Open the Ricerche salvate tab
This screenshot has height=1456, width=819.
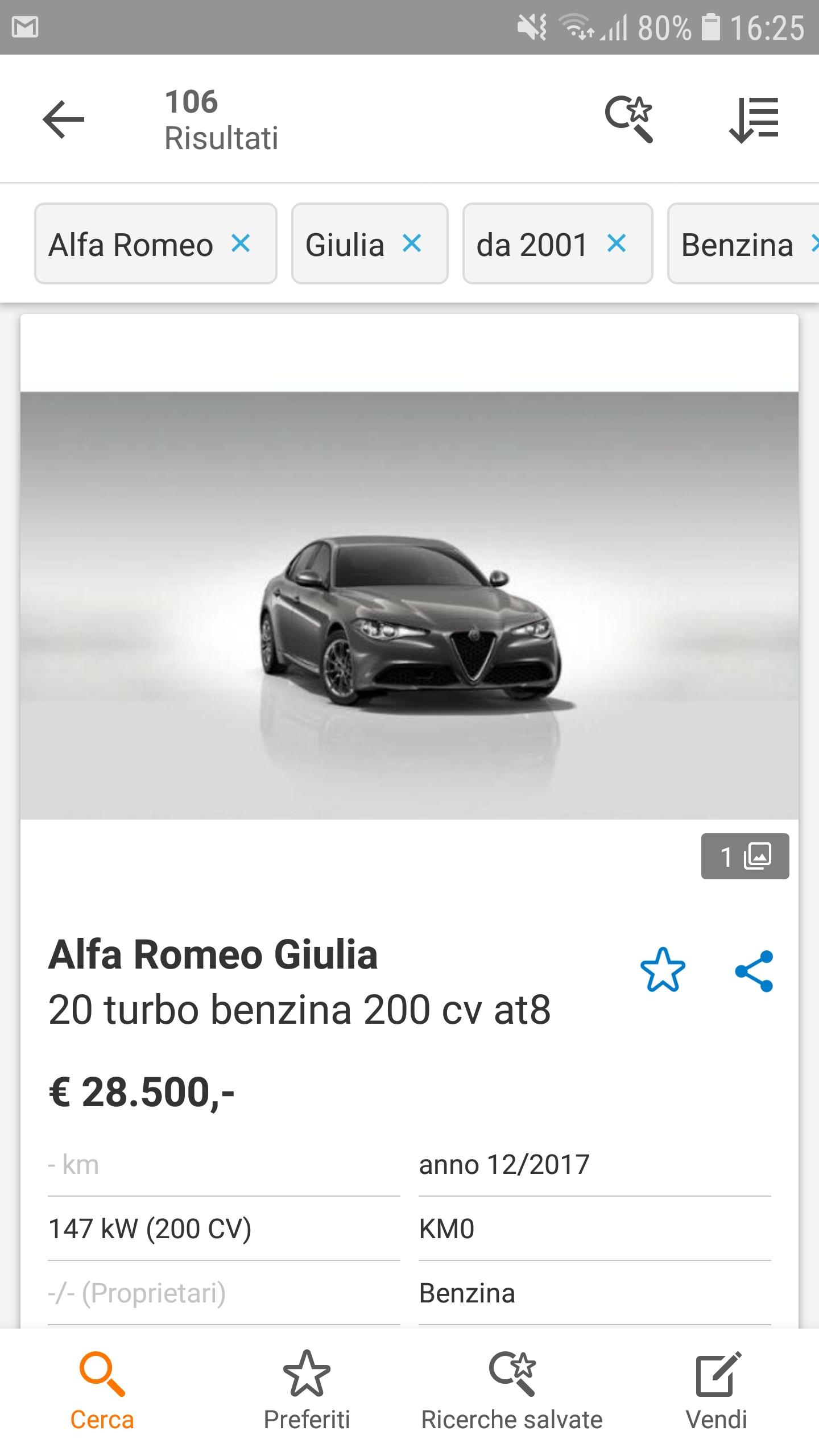pyautogui.click(x=512, y=1392)
